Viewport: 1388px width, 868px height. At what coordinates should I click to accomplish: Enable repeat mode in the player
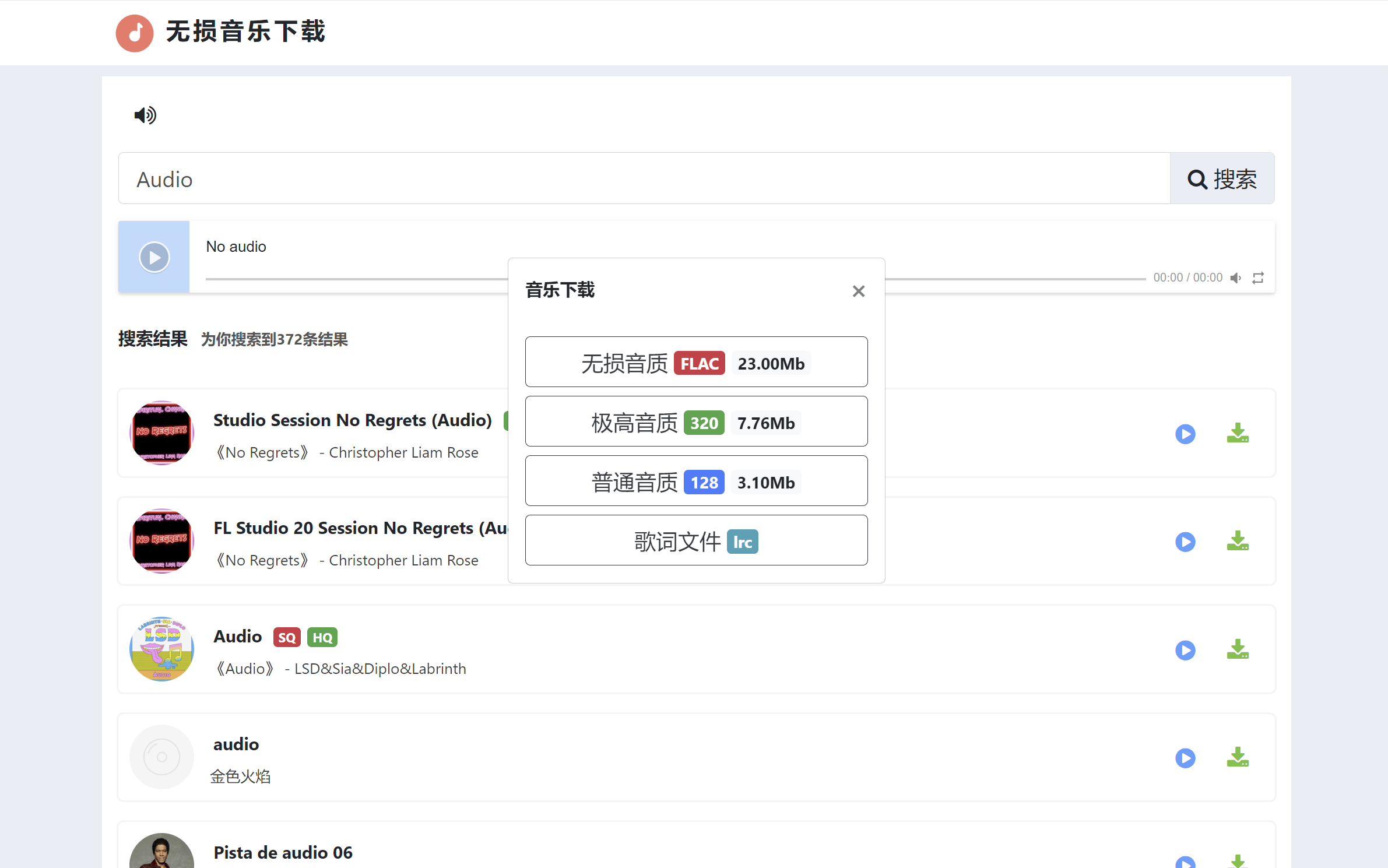pos(1258,278)
